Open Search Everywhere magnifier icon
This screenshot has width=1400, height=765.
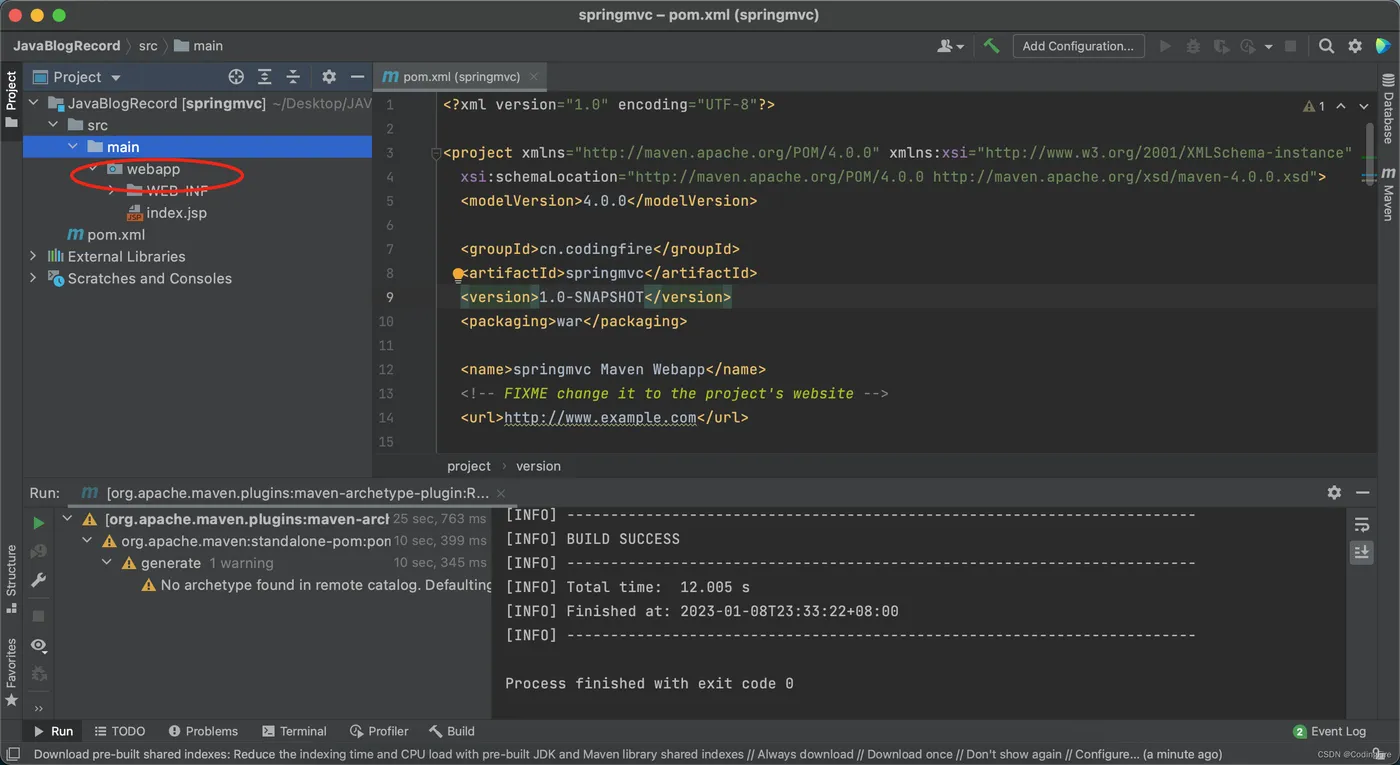[x=1326, y=46]
